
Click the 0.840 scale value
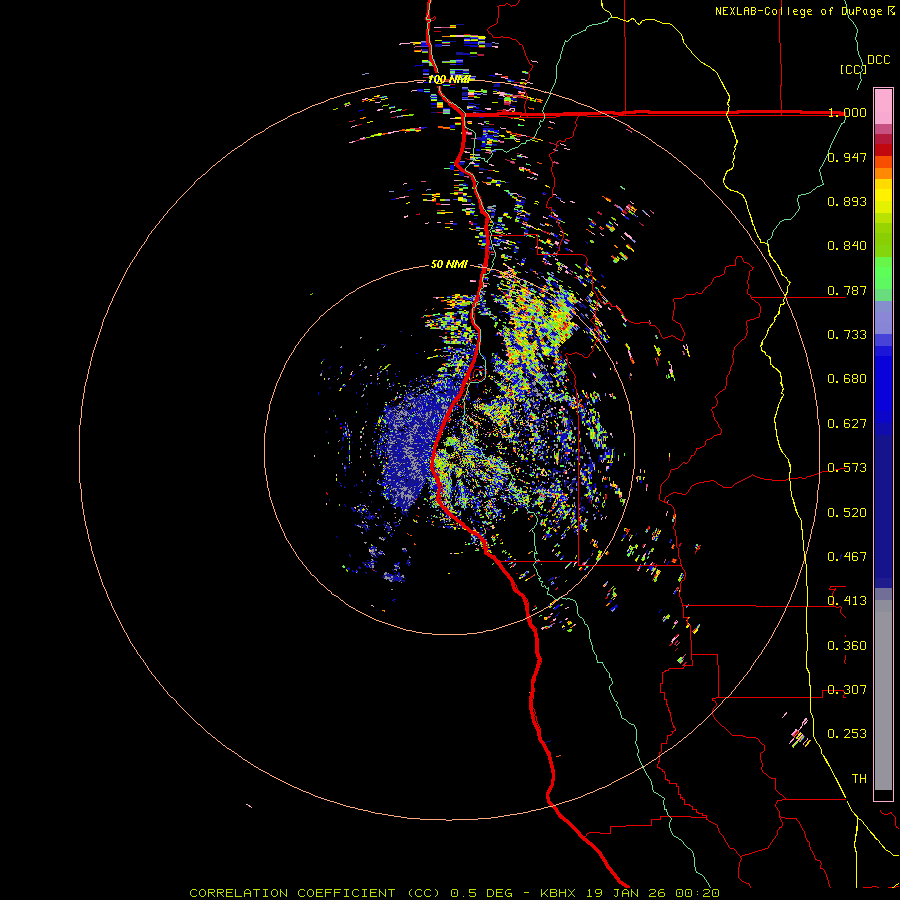tap(847, 246)
